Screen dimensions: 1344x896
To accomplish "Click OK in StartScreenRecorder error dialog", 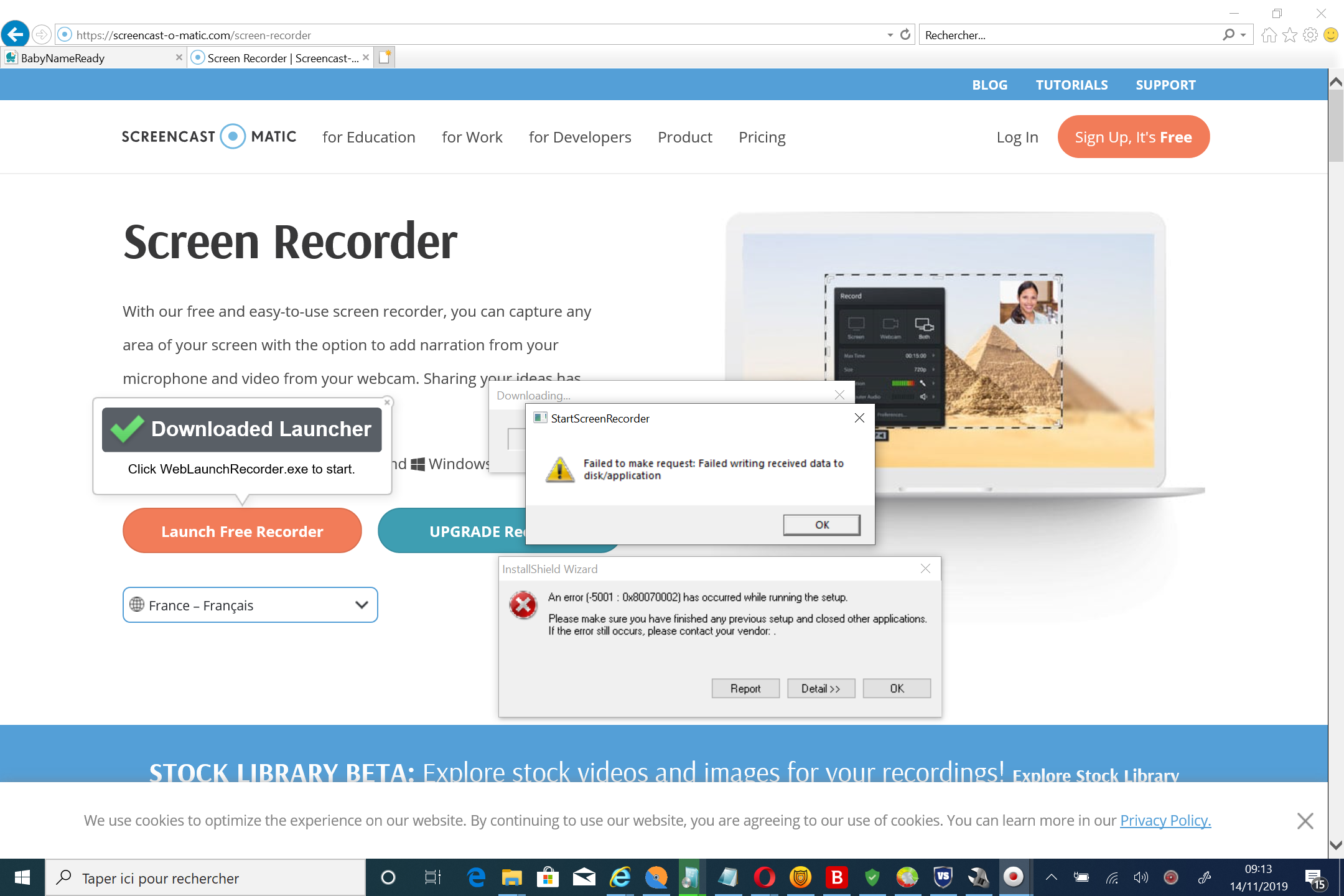I will 821,525.
